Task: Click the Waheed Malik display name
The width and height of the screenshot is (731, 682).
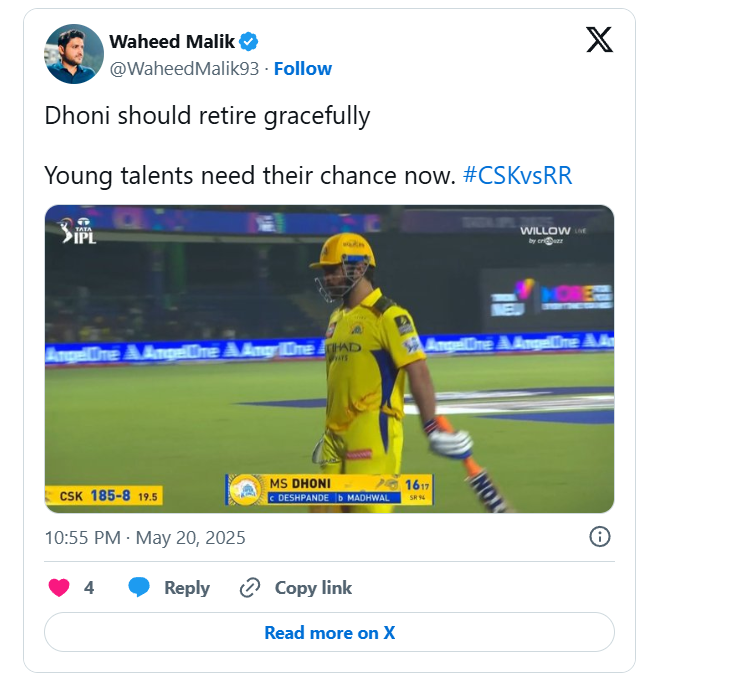Action: coord(171,41)
